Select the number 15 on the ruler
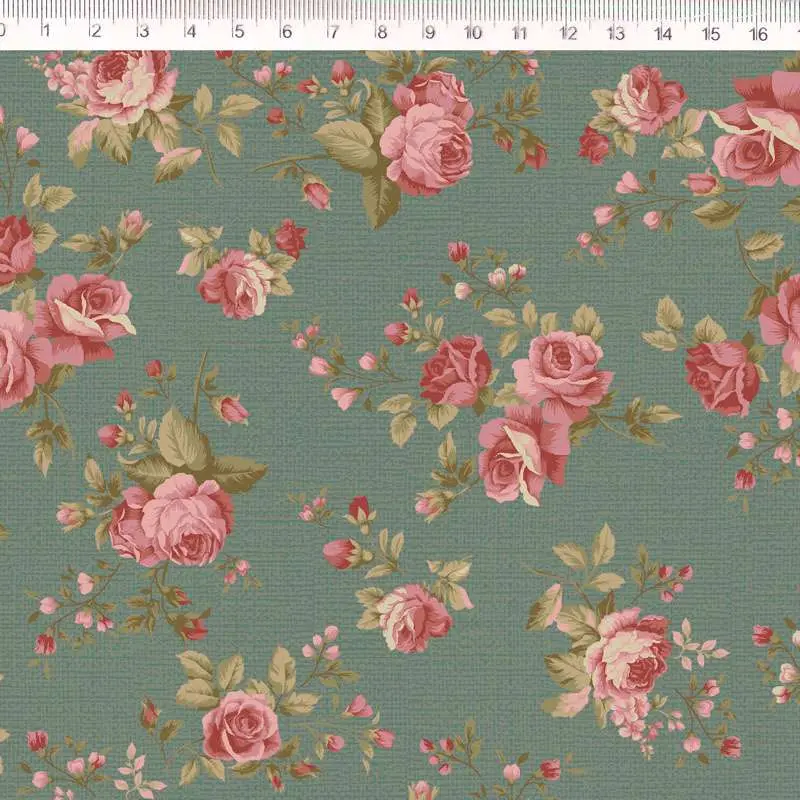Screen dimensions: 800x800 pyautogui.click(x=710, y=32)
